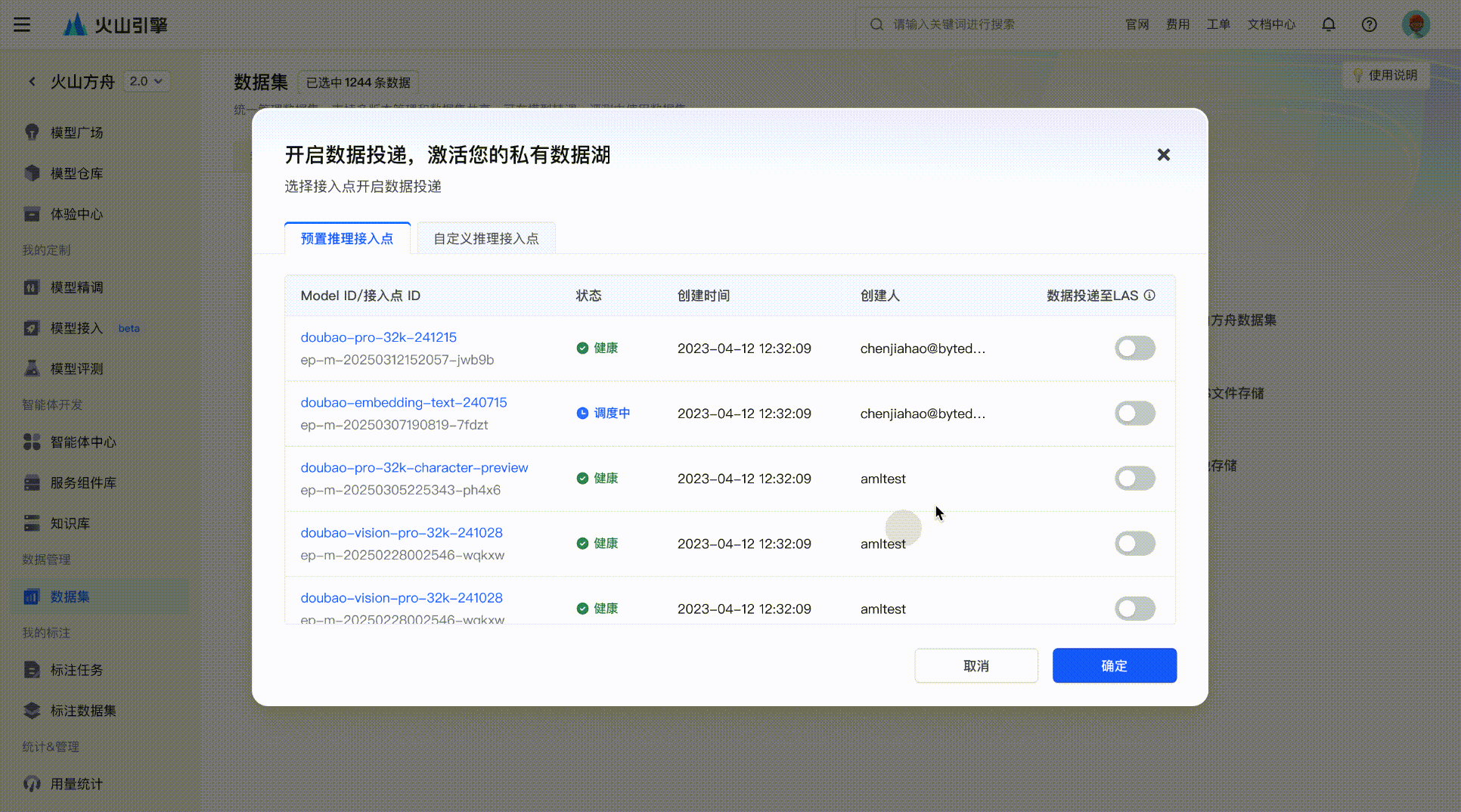
Task: Click the notification bell icon
Action: pos(1329,24)
